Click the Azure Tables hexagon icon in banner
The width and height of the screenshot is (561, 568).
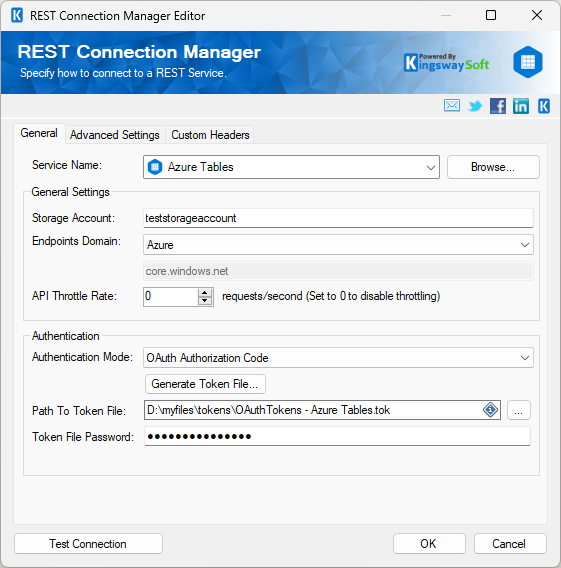pyautogui.click(x=528, y=62)
